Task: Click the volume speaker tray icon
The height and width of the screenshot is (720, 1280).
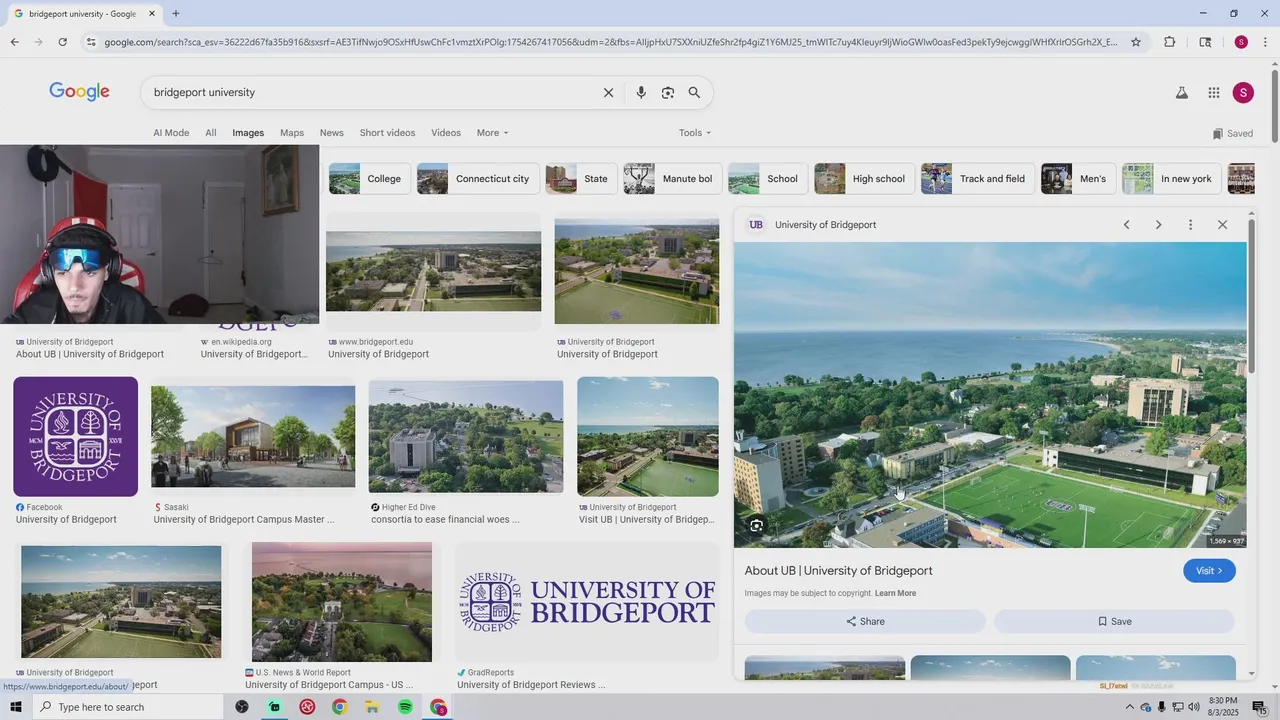Action: [1194, 707]
